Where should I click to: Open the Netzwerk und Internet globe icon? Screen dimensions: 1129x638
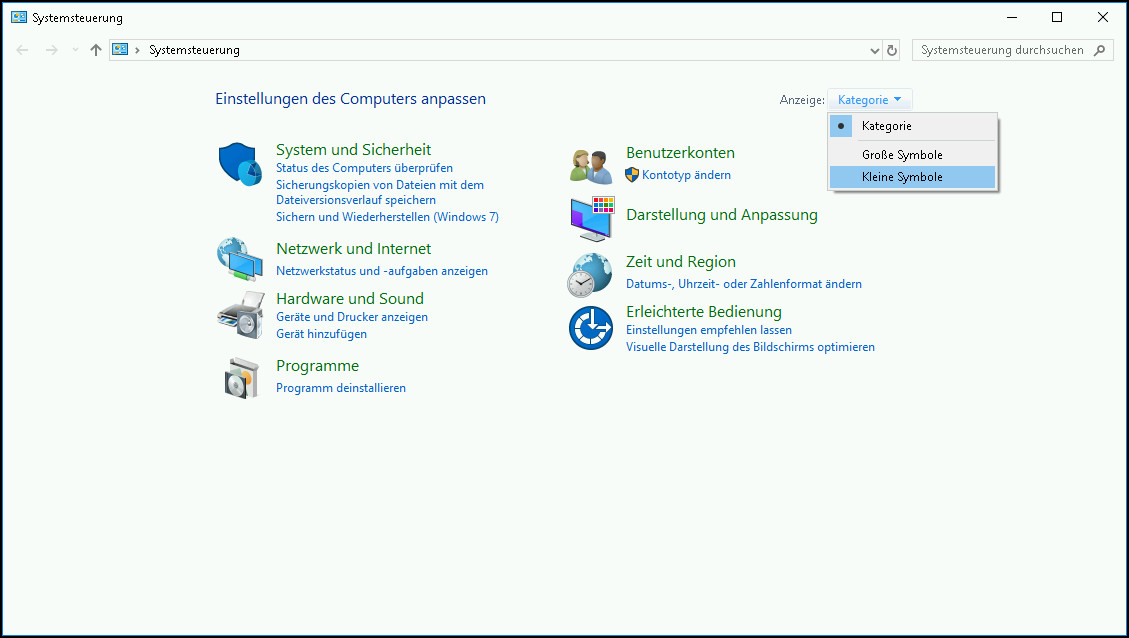(x=239, y=259)
